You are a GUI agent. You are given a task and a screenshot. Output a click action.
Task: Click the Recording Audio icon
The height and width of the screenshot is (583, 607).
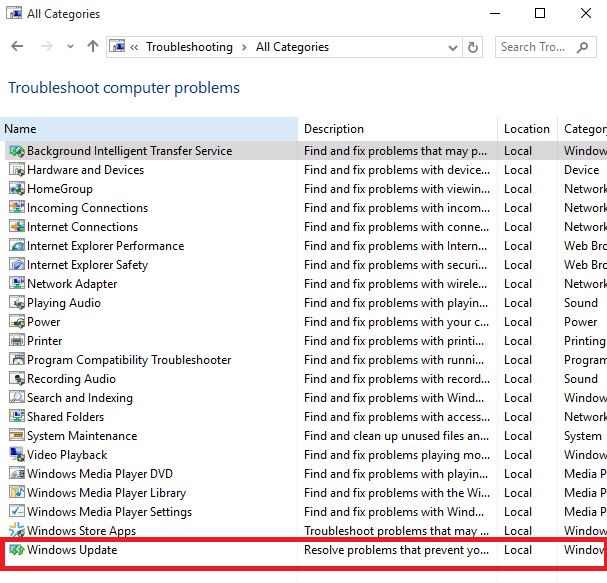(x=17, y=379)
